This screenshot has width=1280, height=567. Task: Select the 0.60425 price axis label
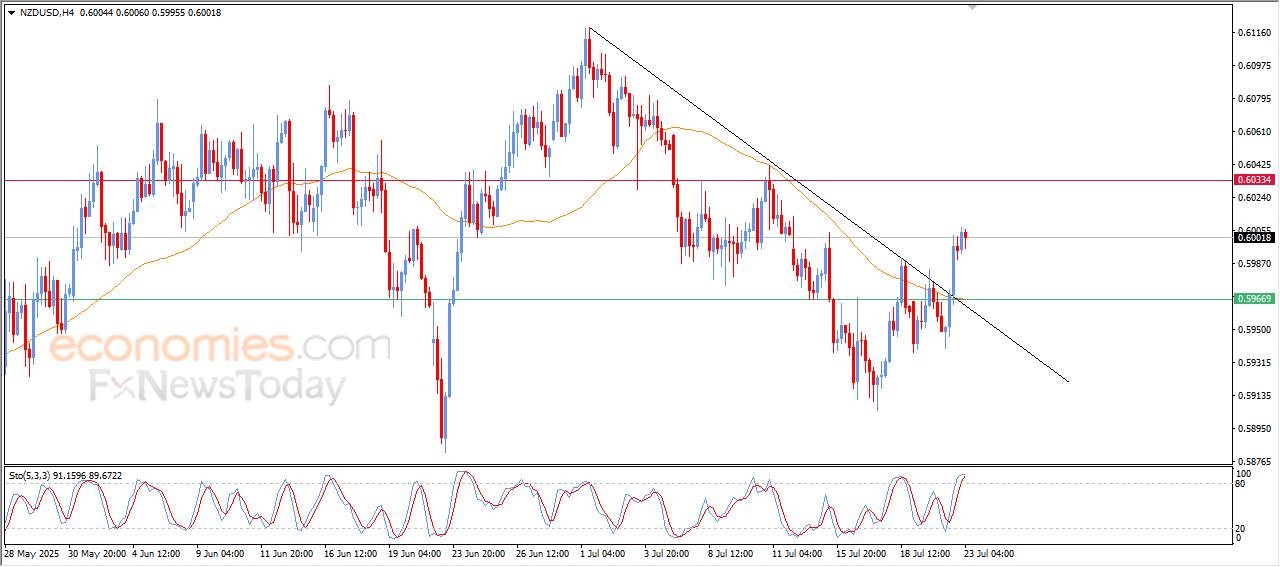pyautogui.click(x=1254, y=164)
